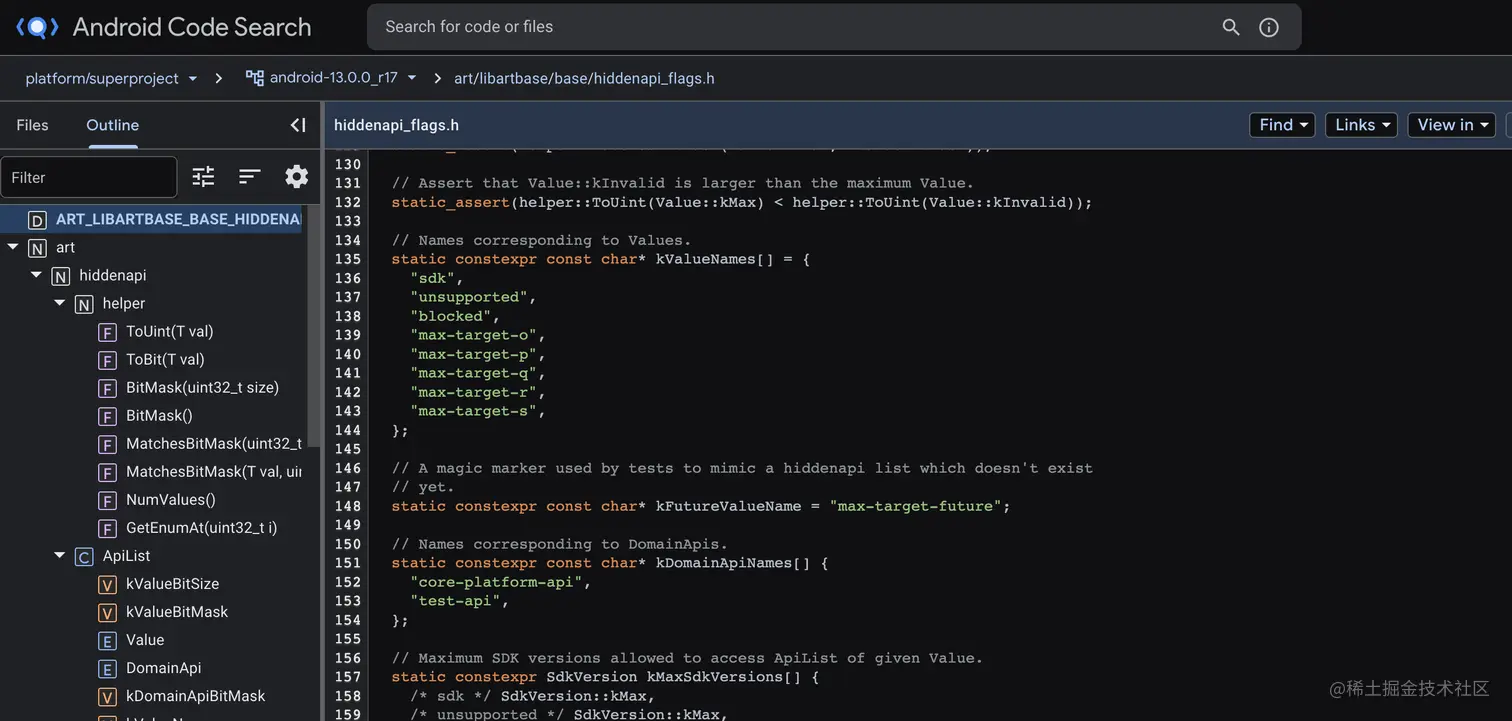
Task: Click variable icon beside kValueBitSize
Action: (x=107, y=584)
